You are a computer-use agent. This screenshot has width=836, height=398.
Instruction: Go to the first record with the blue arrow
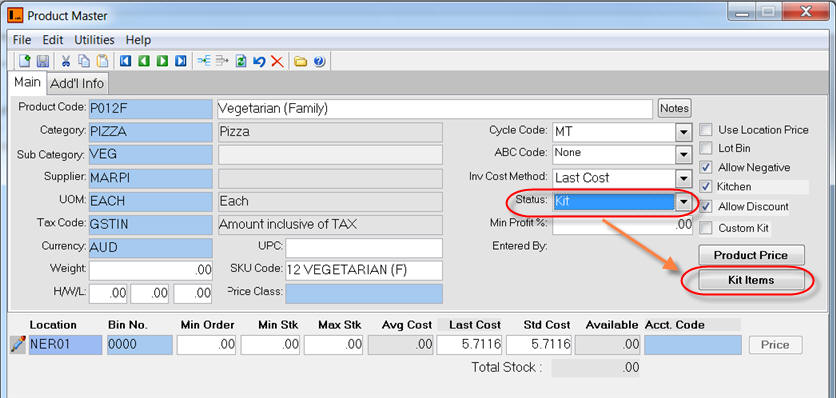tap(125, 61)
